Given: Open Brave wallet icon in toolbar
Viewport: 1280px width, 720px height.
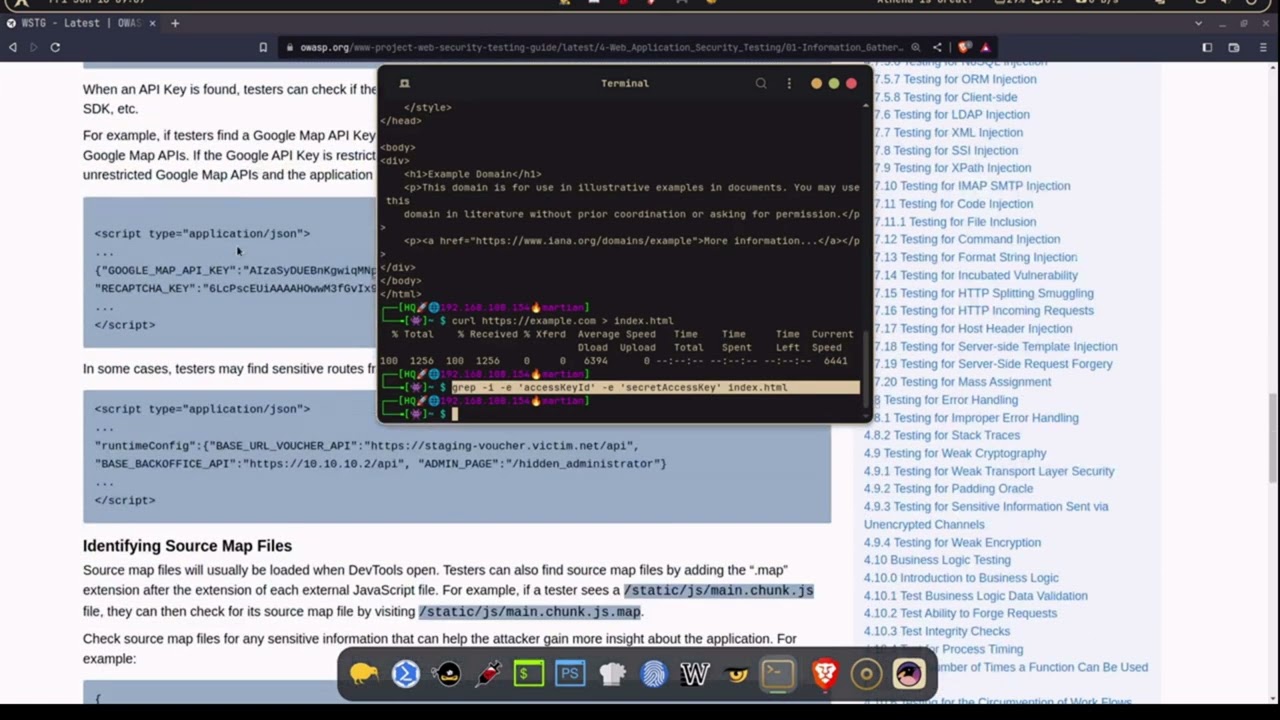Looking at the screenshot, I should pyautogui.click(x=1234, y=47).
